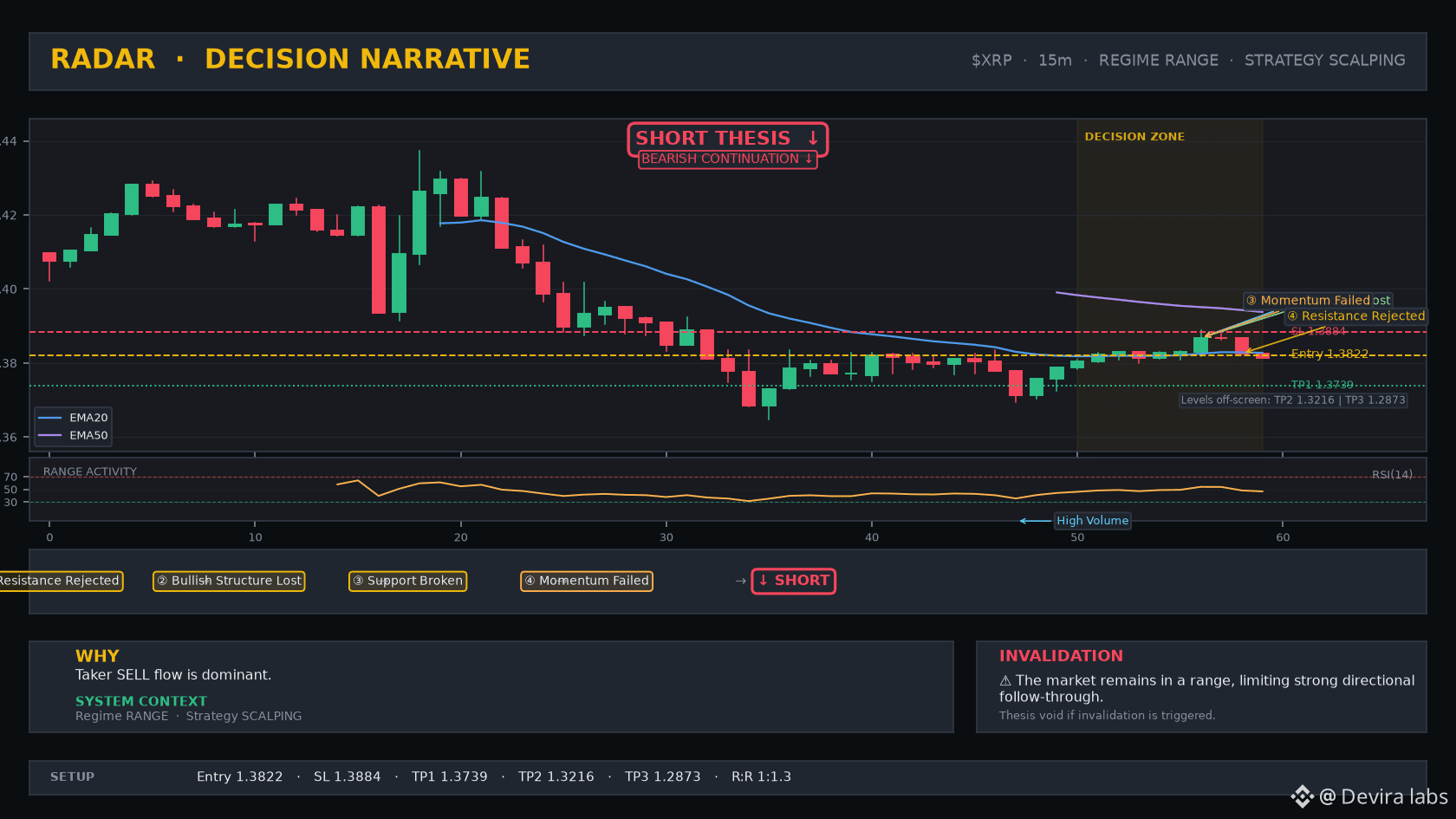Viewport: 1456px width, 819px height.
Task: Click the warning icon in INVALIDATION panel
Action: [x=1005, y=681]
